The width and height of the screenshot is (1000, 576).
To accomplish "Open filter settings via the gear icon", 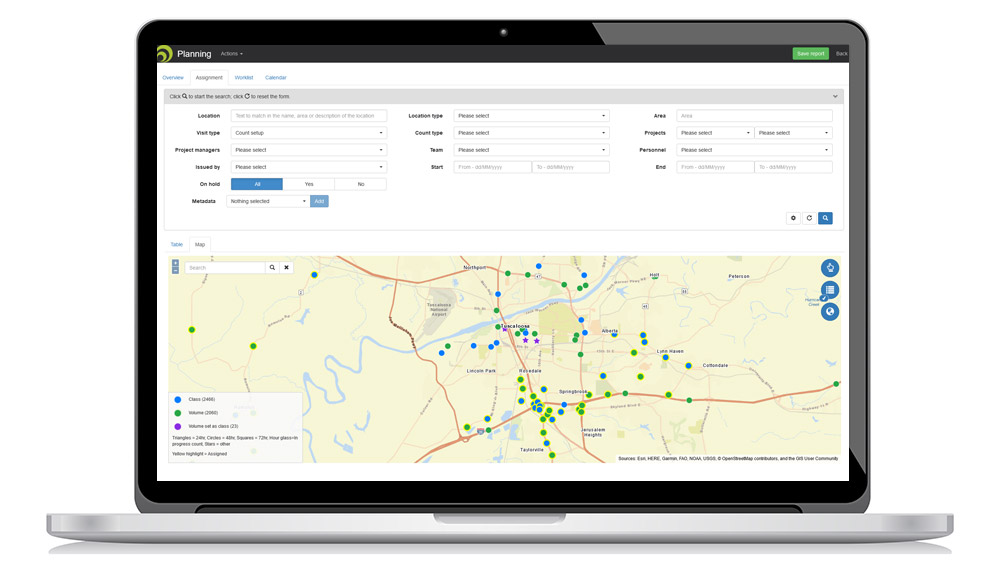I will click(793, 218).
